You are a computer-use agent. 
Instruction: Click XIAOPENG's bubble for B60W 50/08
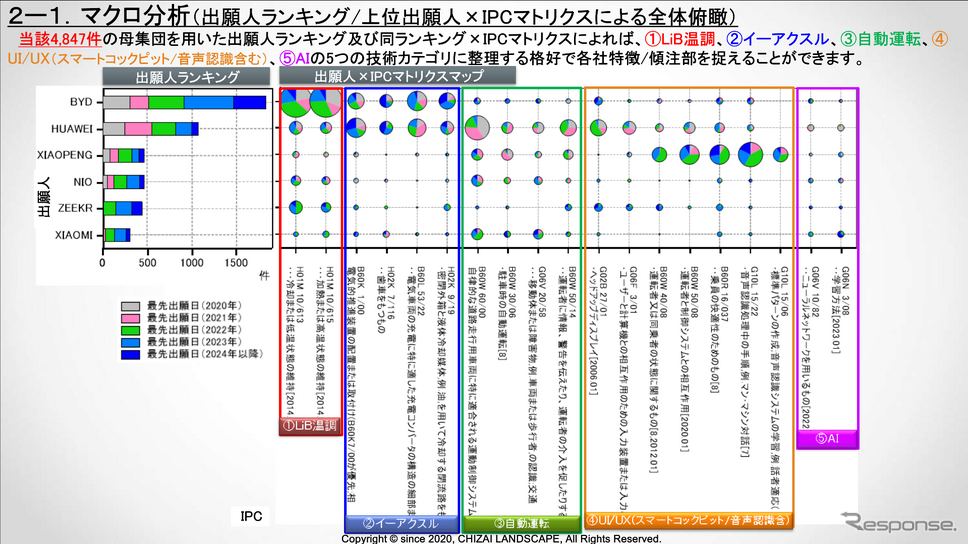689,154
